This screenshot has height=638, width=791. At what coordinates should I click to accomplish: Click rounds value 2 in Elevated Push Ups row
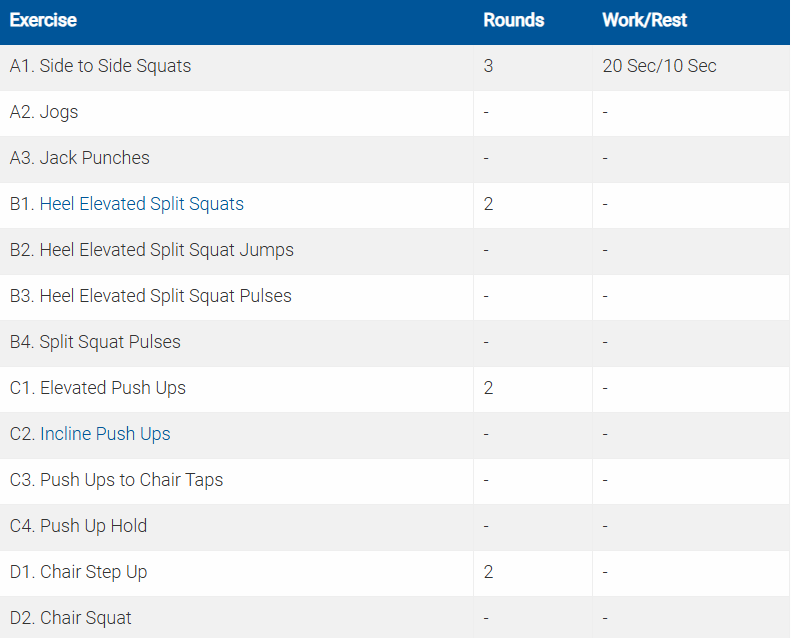(x=488, y=388)
